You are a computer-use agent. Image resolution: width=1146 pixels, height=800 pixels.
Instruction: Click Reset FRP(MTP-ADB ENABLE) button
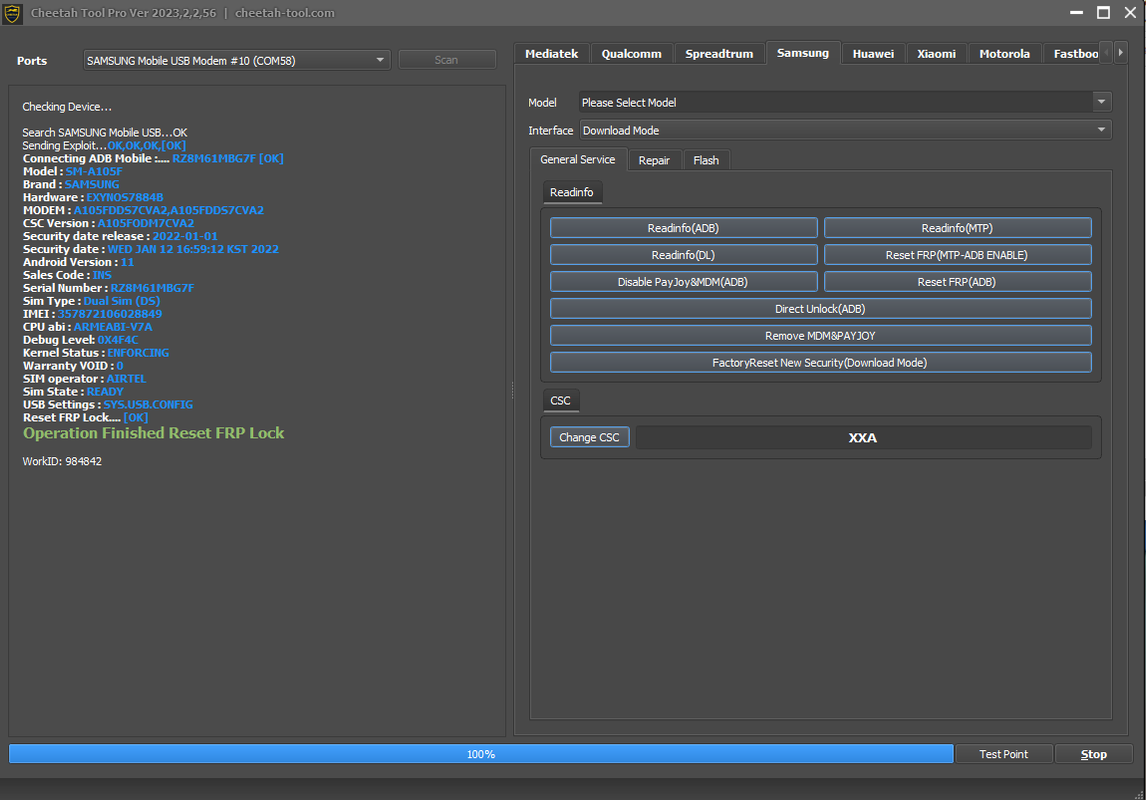click(957, 255)
